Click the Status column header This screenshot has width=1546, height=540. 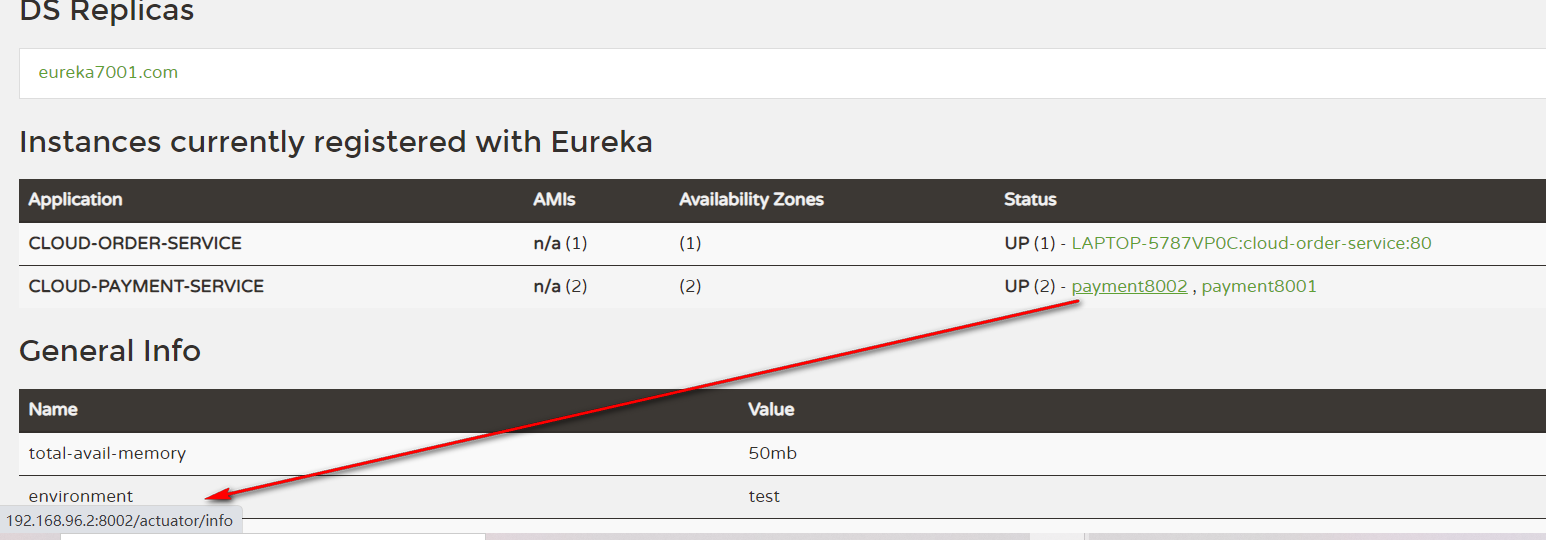1030,200
